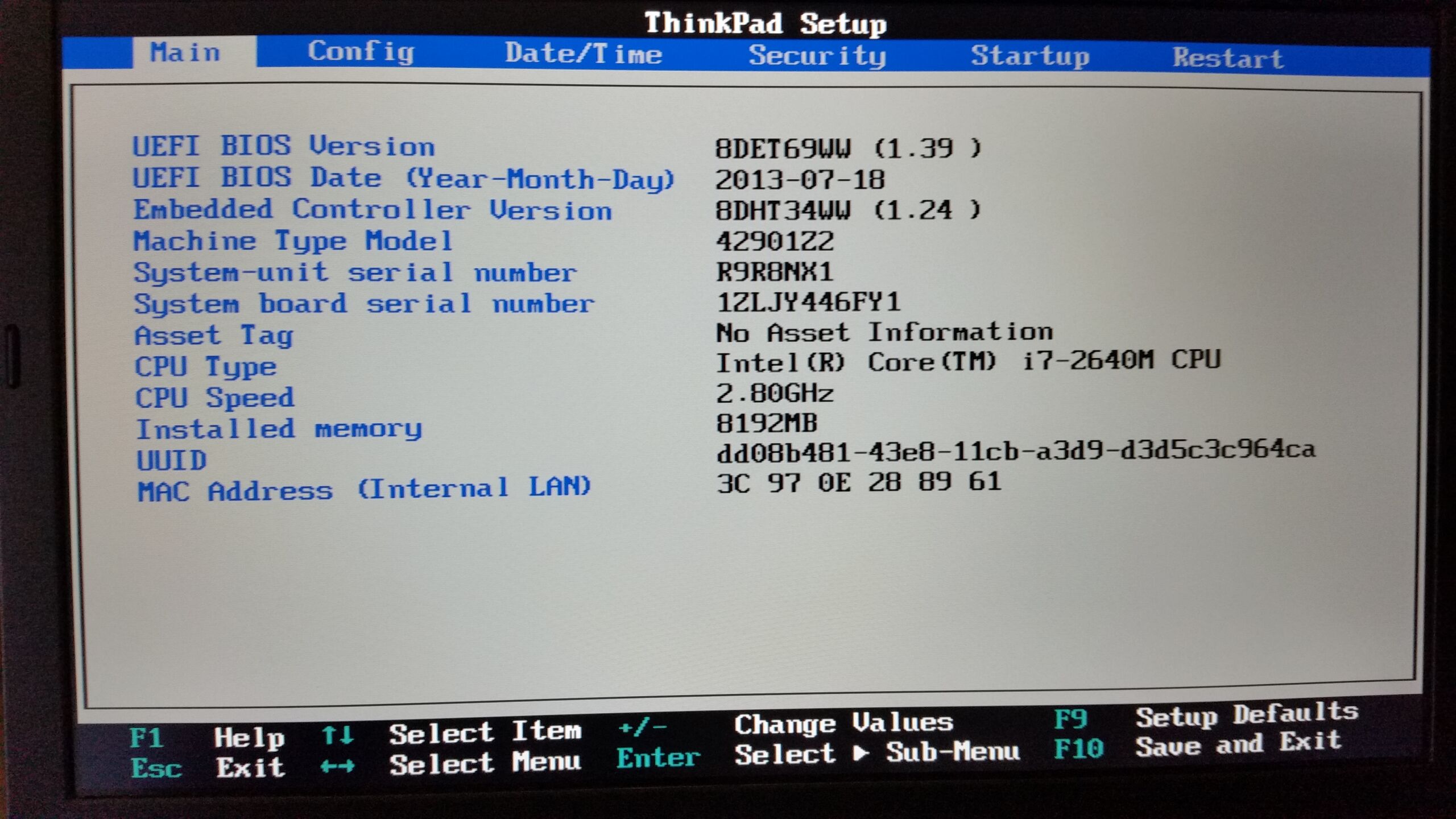This screenshot has height=819, width=1456.
Task: Click the UEFI BIOS Version label
Action: tap(284, 146)
